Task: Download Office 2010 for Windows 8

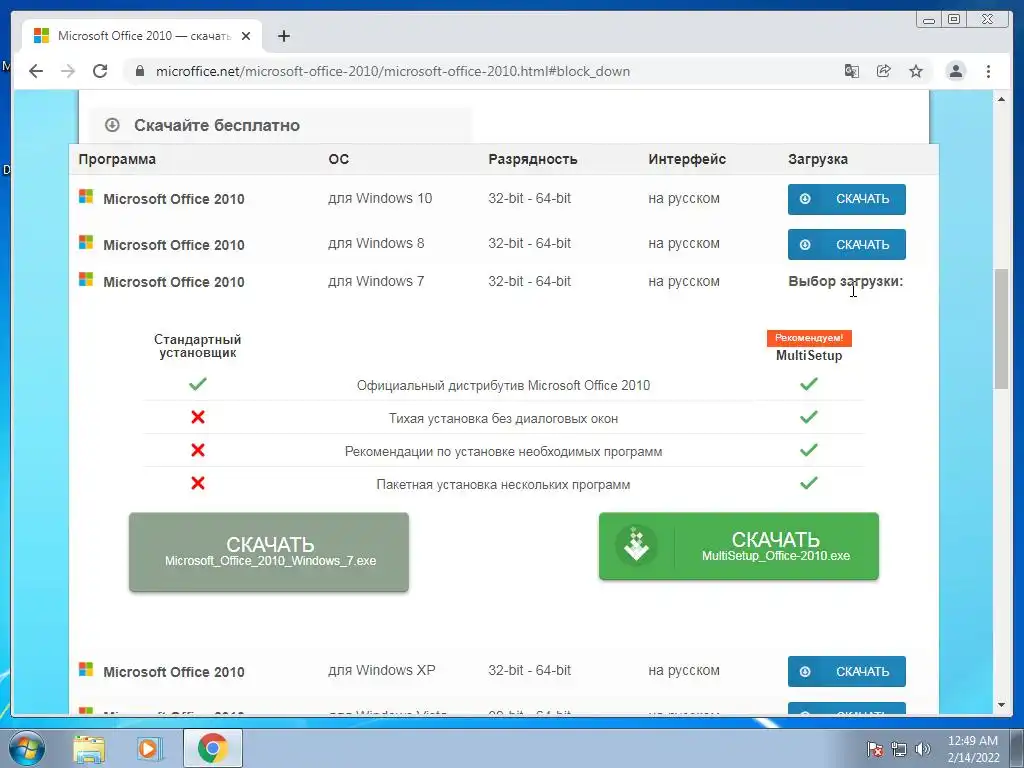Action: (846, 244)
